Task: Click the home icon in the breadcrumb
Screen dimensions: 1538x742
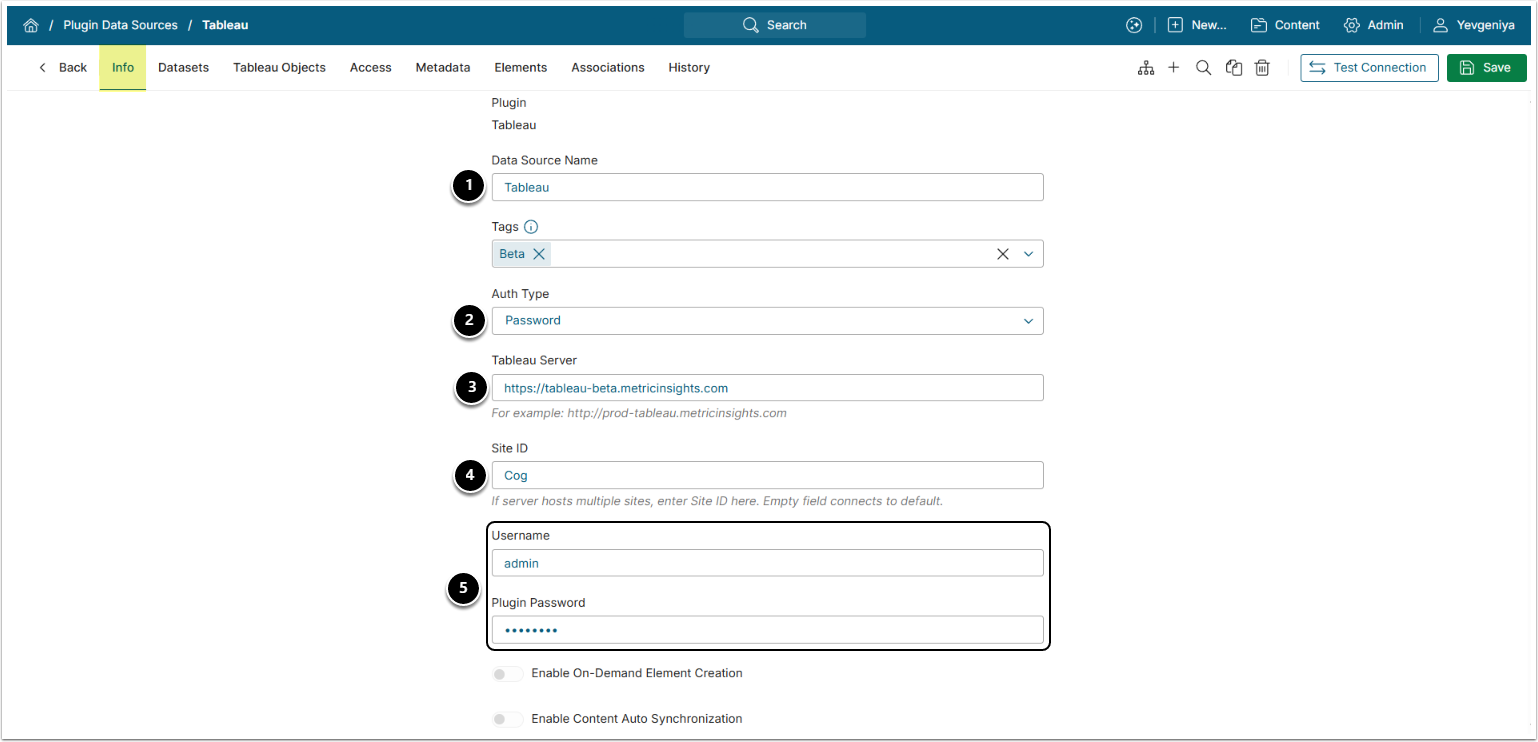Action: 31,25
